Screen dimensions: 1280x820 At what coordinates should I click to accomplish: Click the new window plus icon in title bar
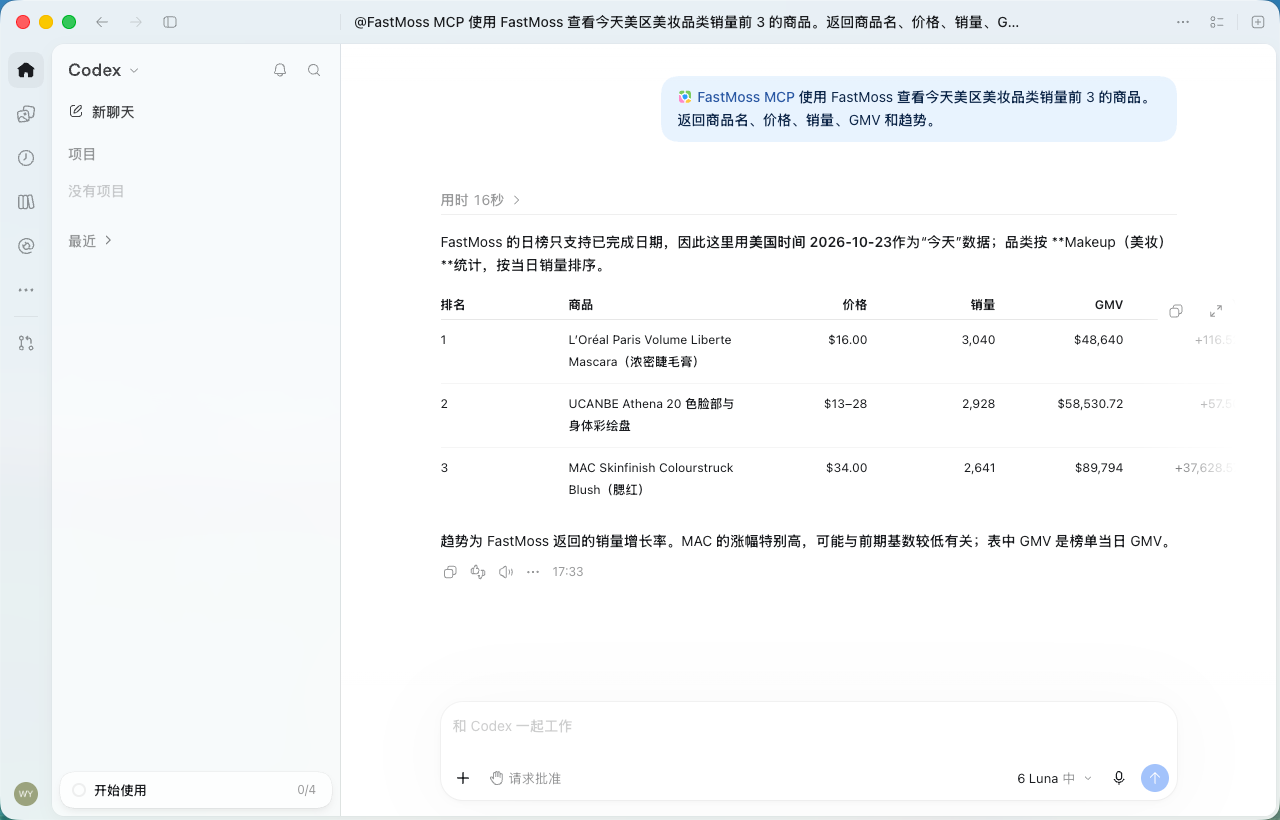click(1258, 22)
